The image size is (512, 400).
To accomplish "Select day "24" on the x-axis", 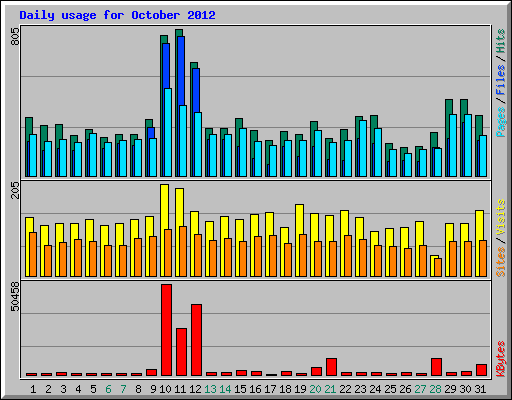I will [375, 389].
